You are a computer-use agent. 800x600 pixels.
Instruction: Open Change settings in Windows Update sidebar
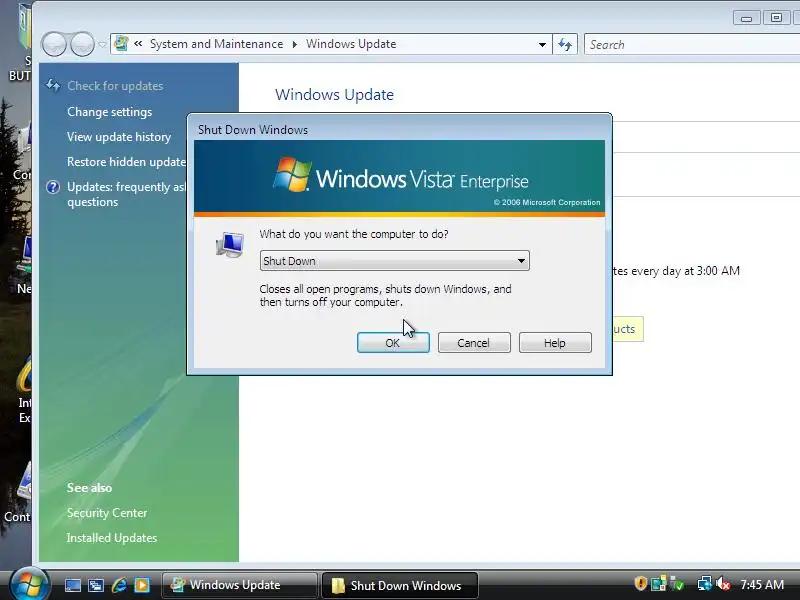(110, 112)
